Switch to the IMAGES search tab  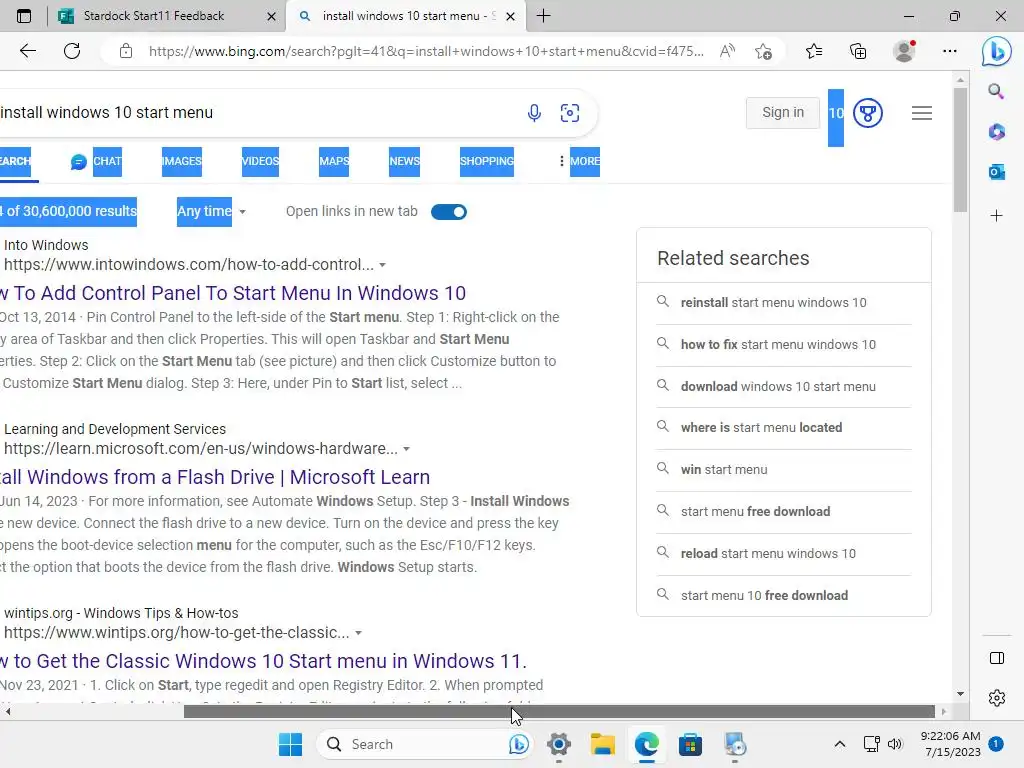(182, 161)
